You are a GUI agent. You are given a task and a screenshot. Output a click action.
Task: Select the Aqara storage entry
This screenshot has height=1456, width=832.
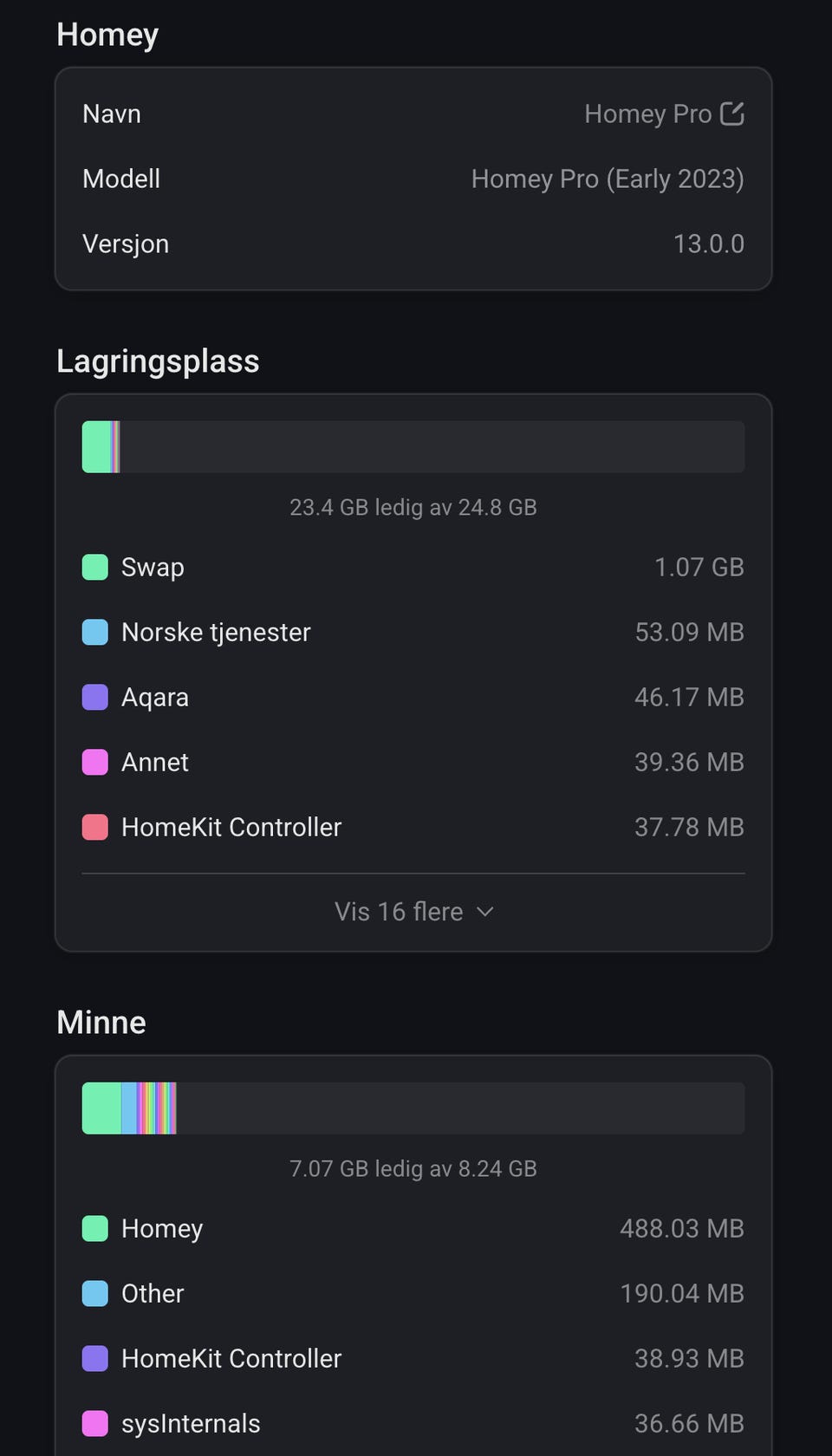coord(413,698)
